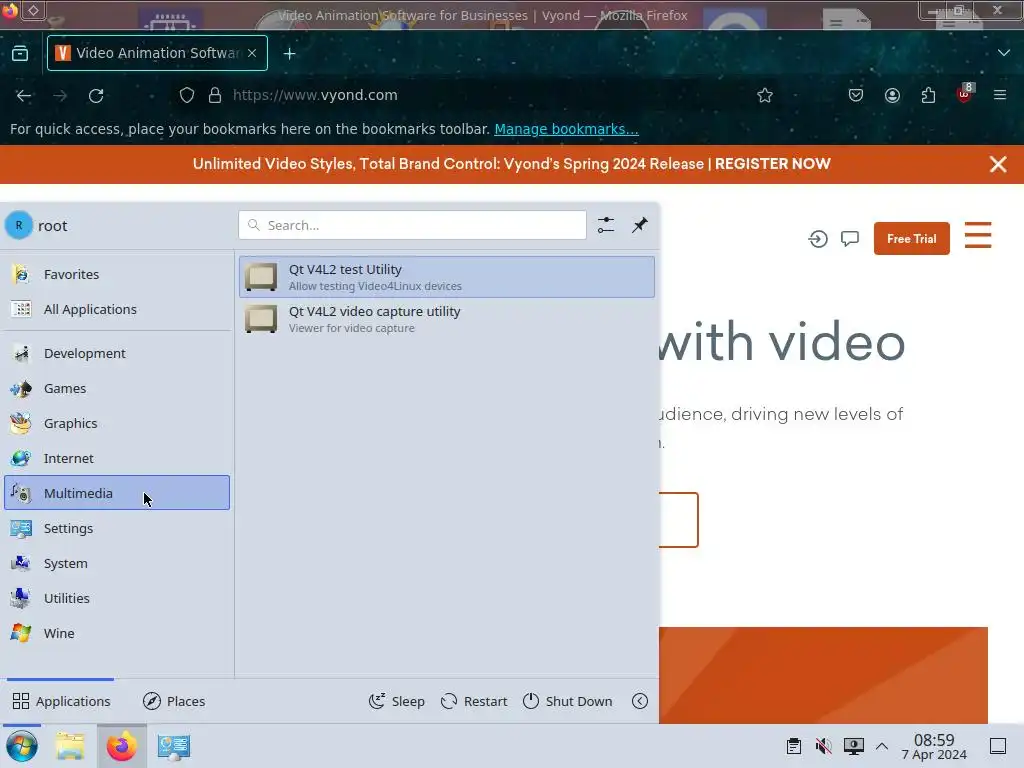Image resolution: width=1024 pixels, height=768 pixels.
Task: Open the Wine category
Action: 117,633
